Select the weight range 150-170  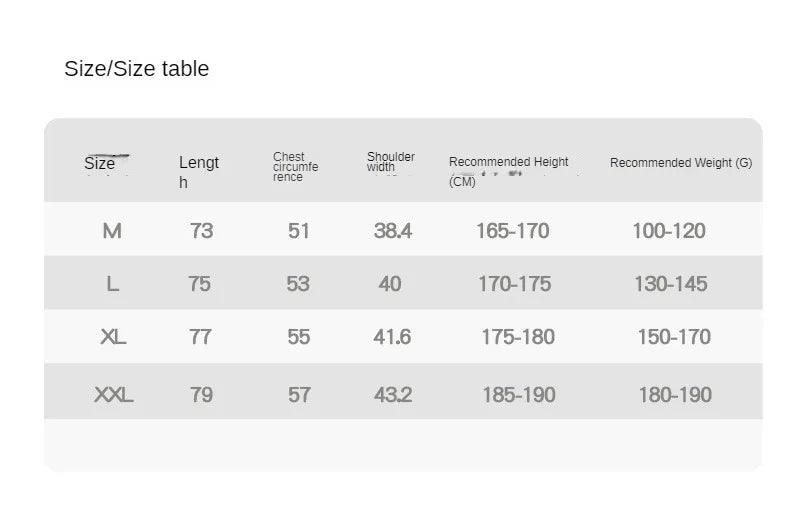point(674,337)
